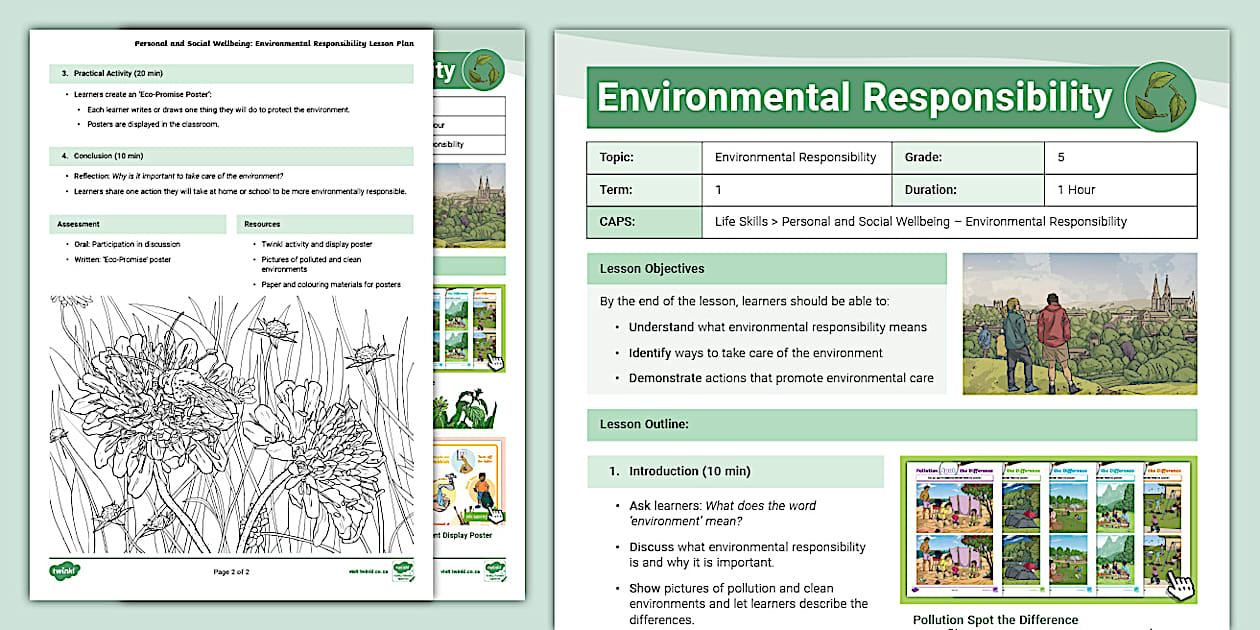Click the 'Lesson Outline:' banner
Image resolution: width=1260 pixels, height=630 pixels.
pyautogui.click(x=890, y=425)
